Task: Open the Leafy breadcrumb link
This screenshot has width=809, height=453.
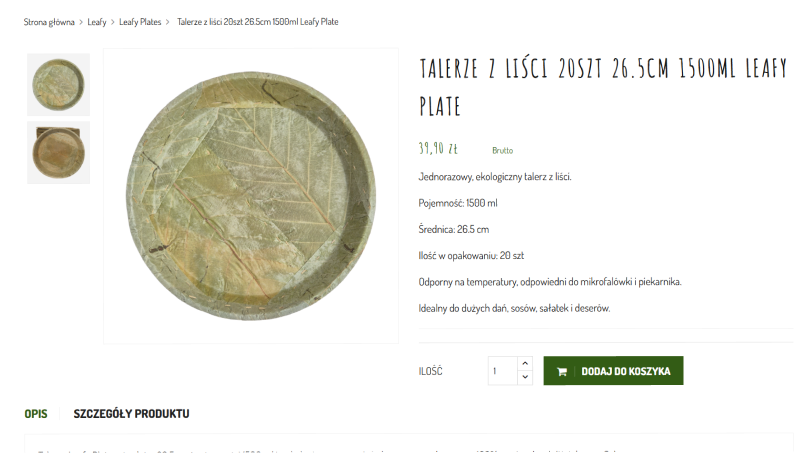Action: [96, 22]
